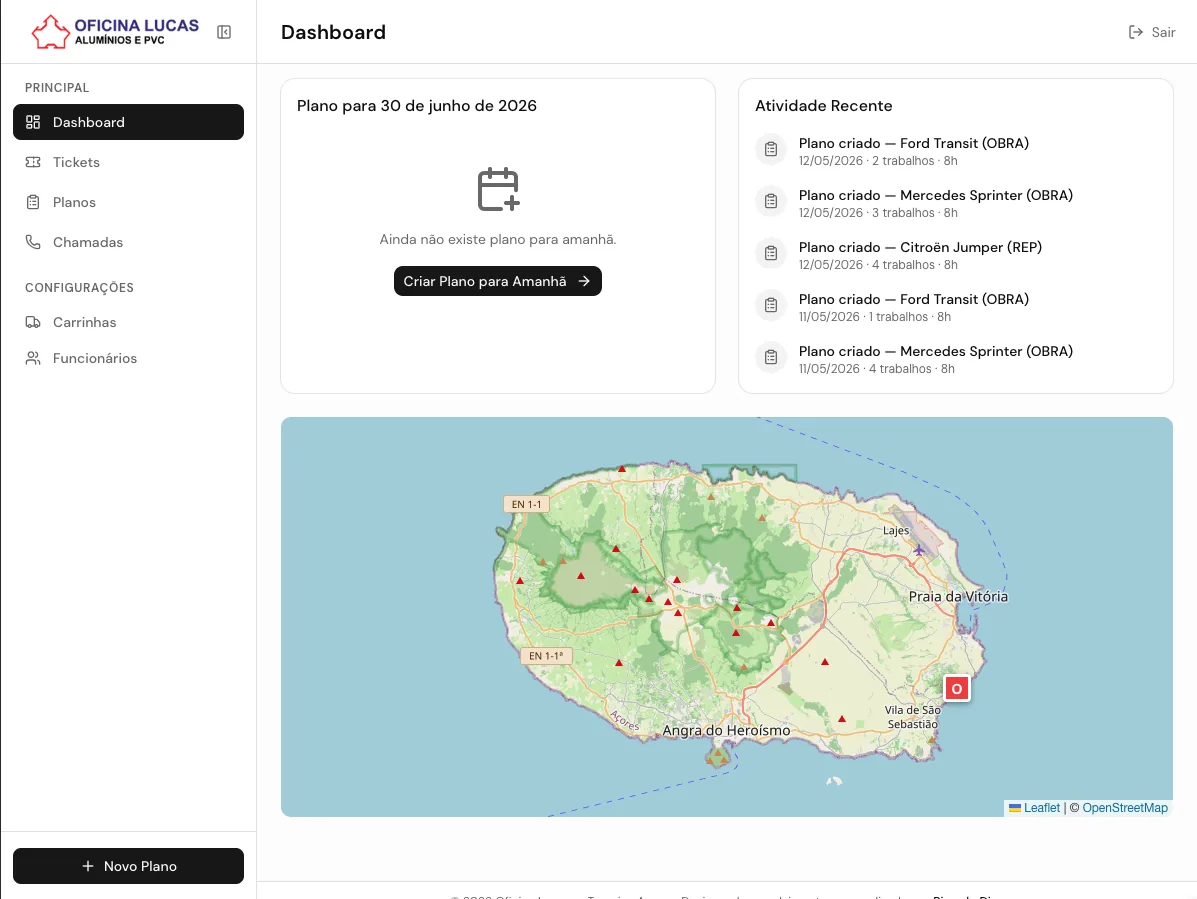Click the logout arrow icon beside Sair
Screen dimensions: 1197x899
pos(1136,32)
